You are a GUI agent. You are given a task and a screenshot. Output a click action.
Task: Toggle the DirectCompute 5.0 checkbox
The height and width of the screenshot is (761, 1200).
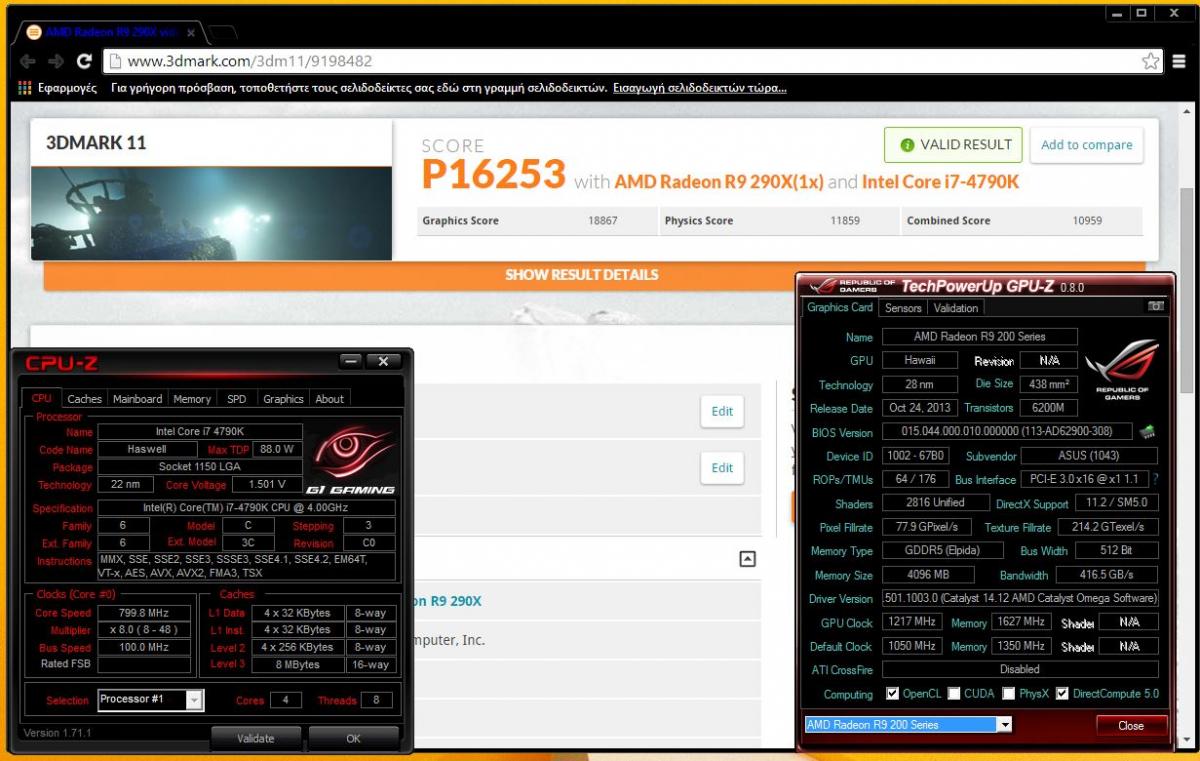[x=1062, y=694]
